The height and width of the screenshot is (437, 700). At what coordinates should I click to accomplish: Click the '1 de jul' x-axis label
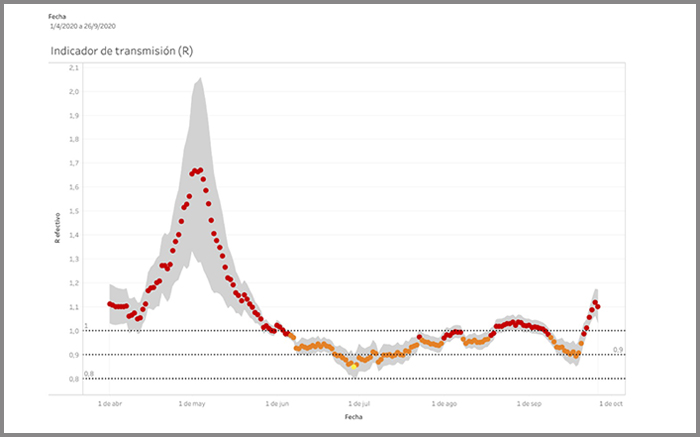[x=359, y=404]
